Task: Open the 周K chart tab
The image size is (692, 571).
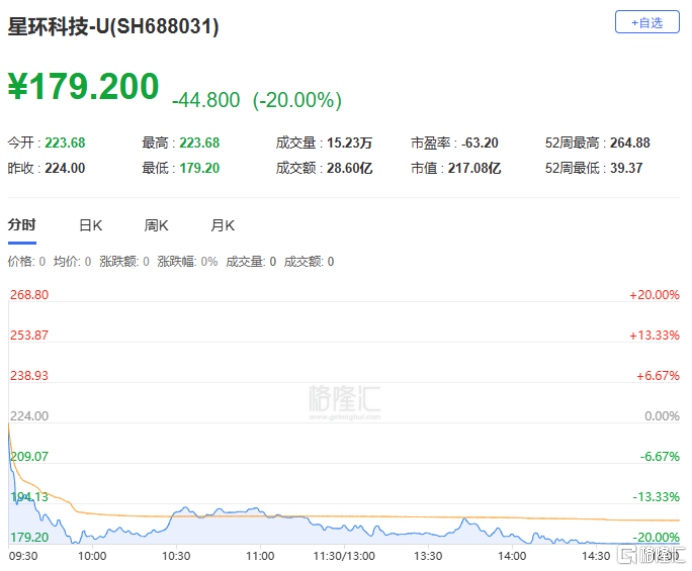Action: click(156, 225)
